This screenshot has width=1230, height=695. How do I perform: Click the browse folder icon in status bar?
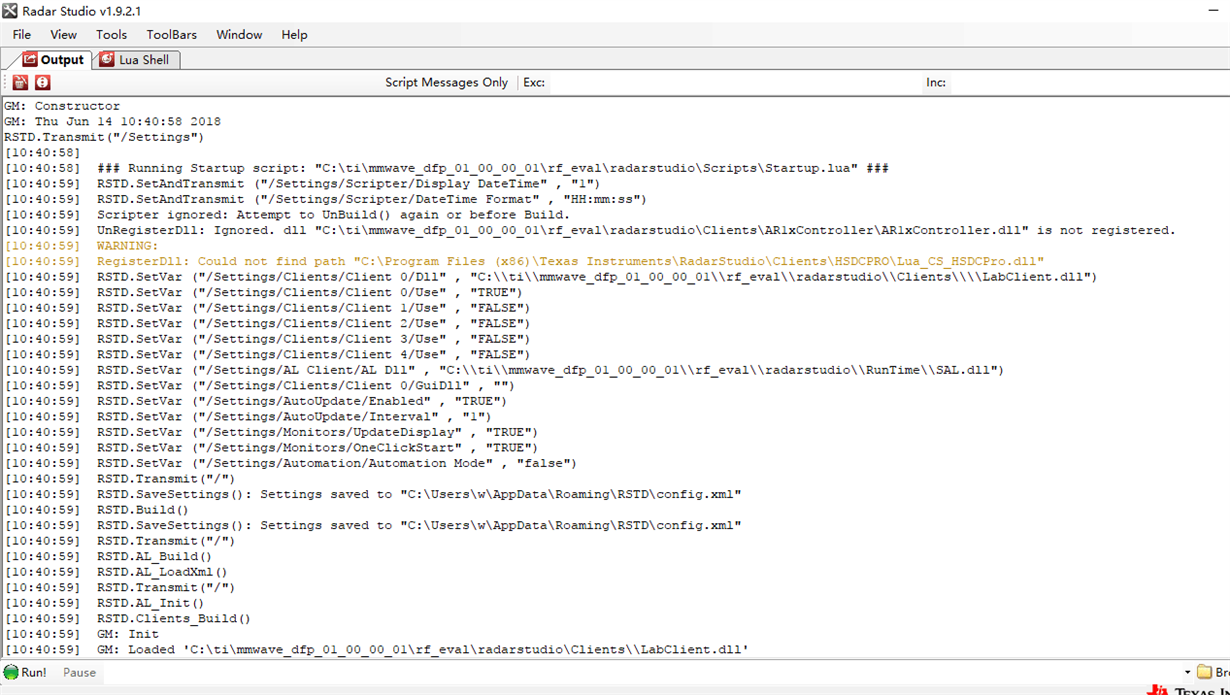tap(1204, 672)
